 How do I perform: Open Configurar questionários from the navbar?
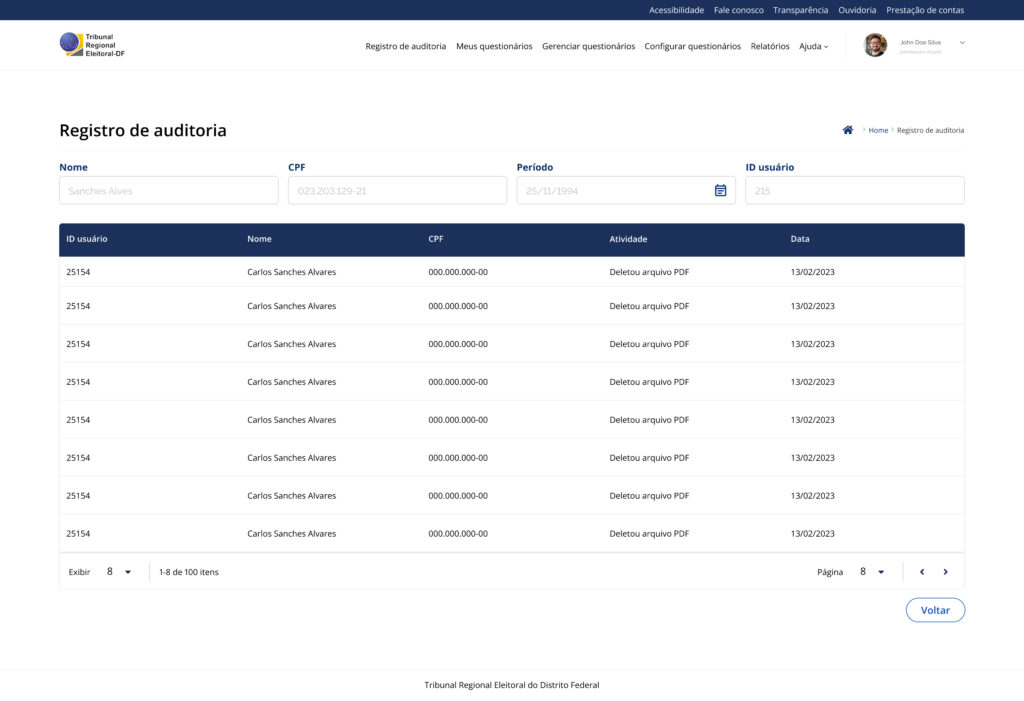click(x=692, y=46)
